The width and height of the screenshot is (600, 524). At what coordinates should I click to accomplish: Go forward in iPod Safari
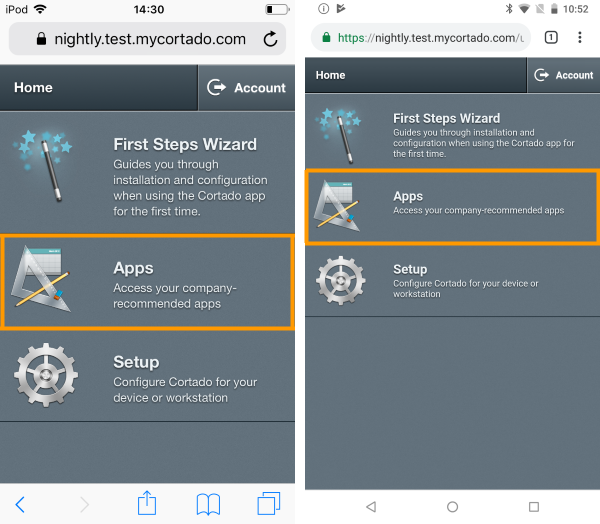[x=85, y=504]
